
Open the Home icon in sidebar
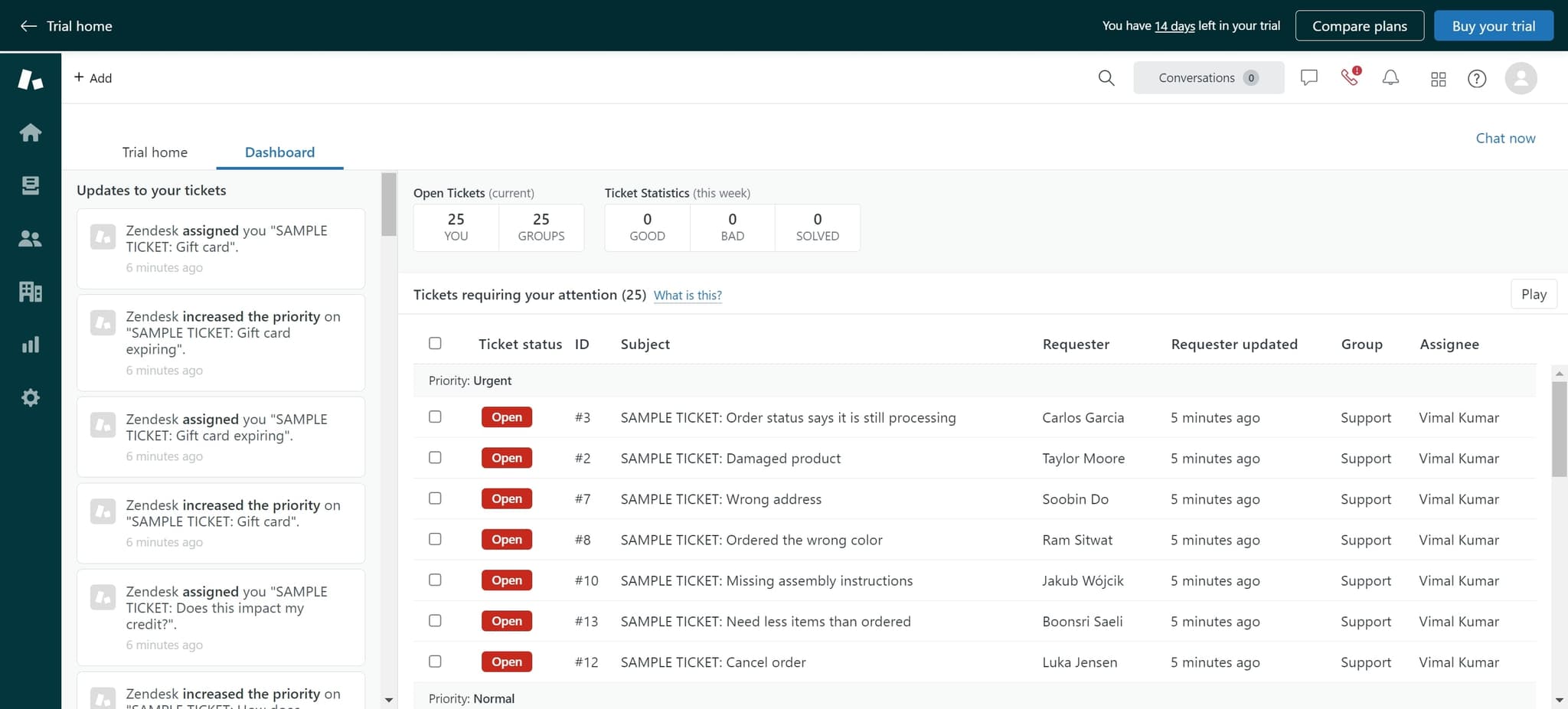tap(30, 132)
